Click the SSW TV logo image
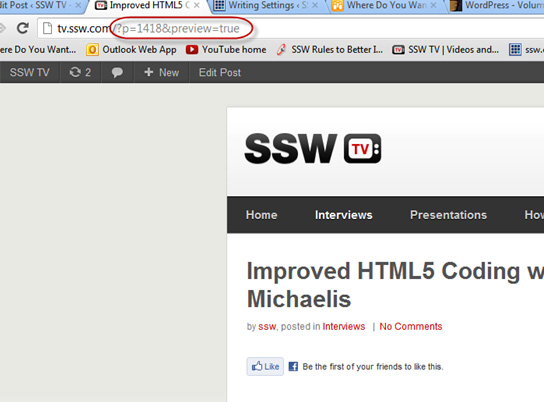Viewport: 544px width, 402px height. click(x=313, y=148)
